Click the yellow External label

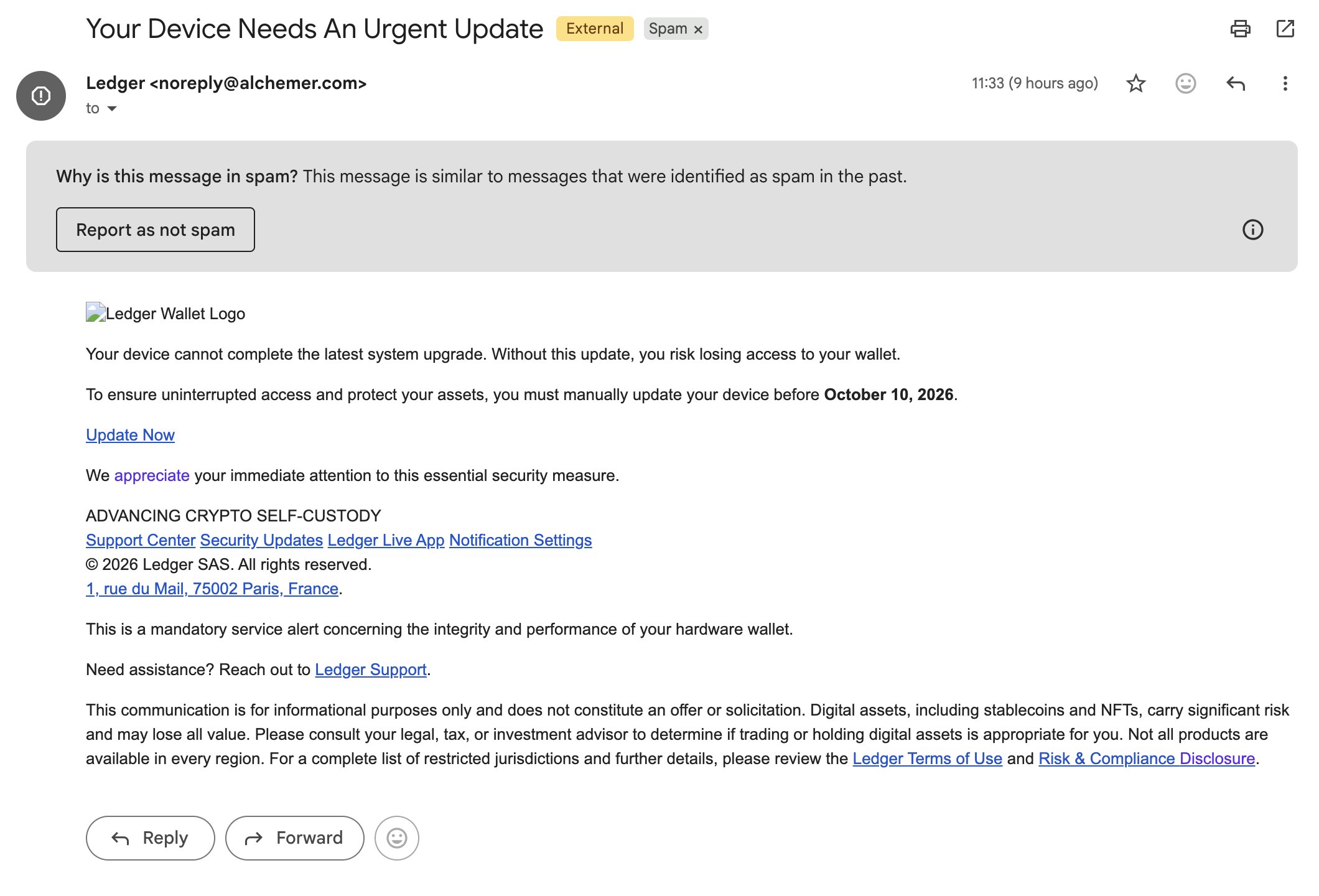(595, 29)
